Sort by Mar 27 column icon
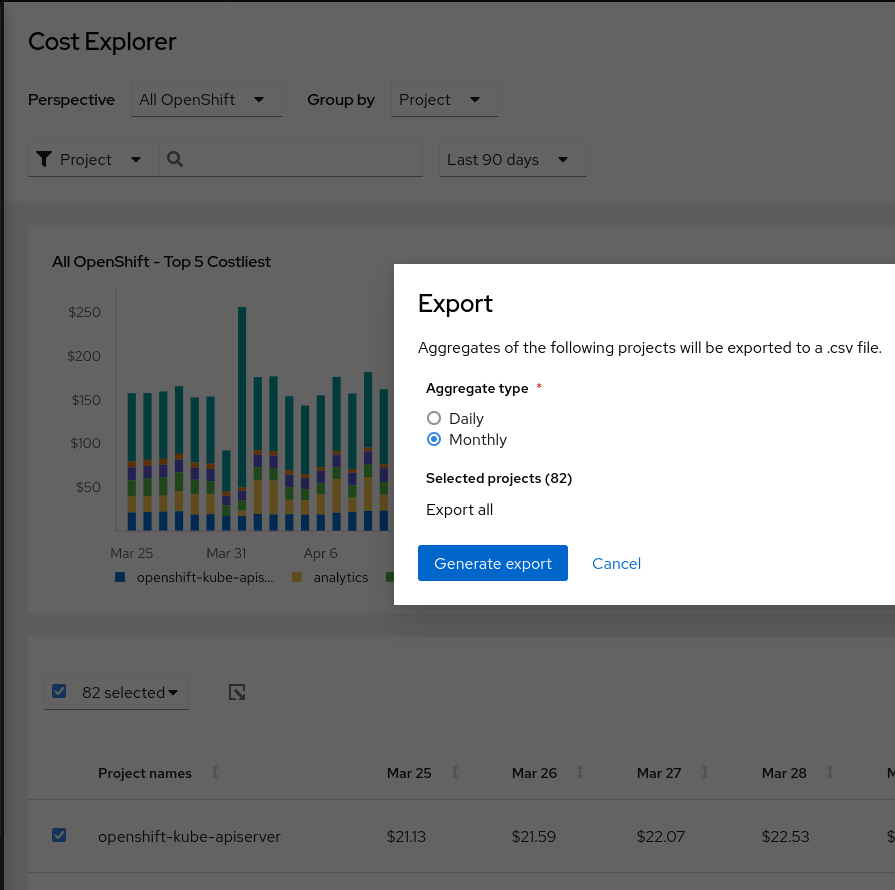 point(705,773)
